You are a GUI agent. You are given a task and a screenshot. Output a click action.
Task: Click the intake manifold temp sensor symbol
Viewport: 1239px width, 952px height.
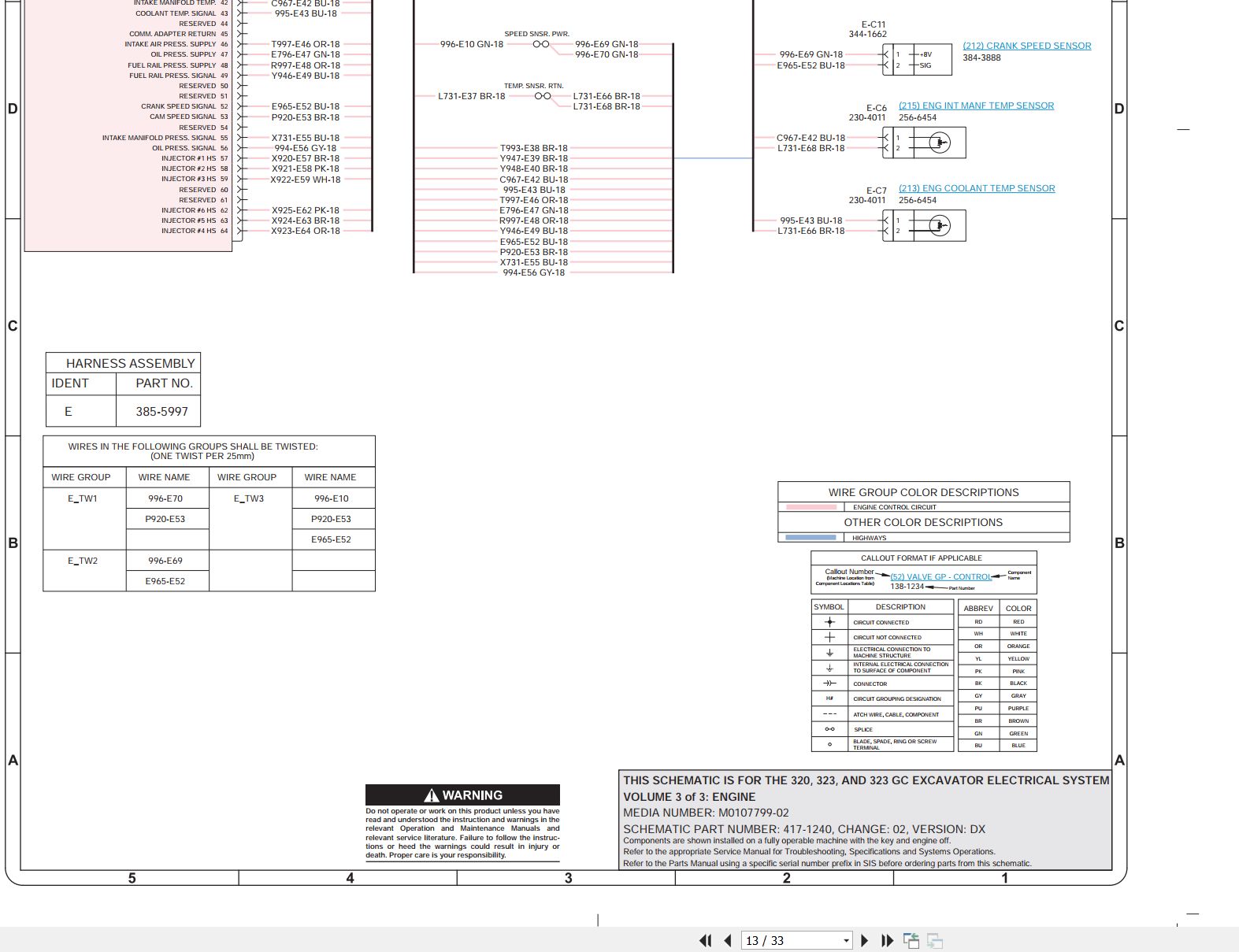[x=924, y=143]
